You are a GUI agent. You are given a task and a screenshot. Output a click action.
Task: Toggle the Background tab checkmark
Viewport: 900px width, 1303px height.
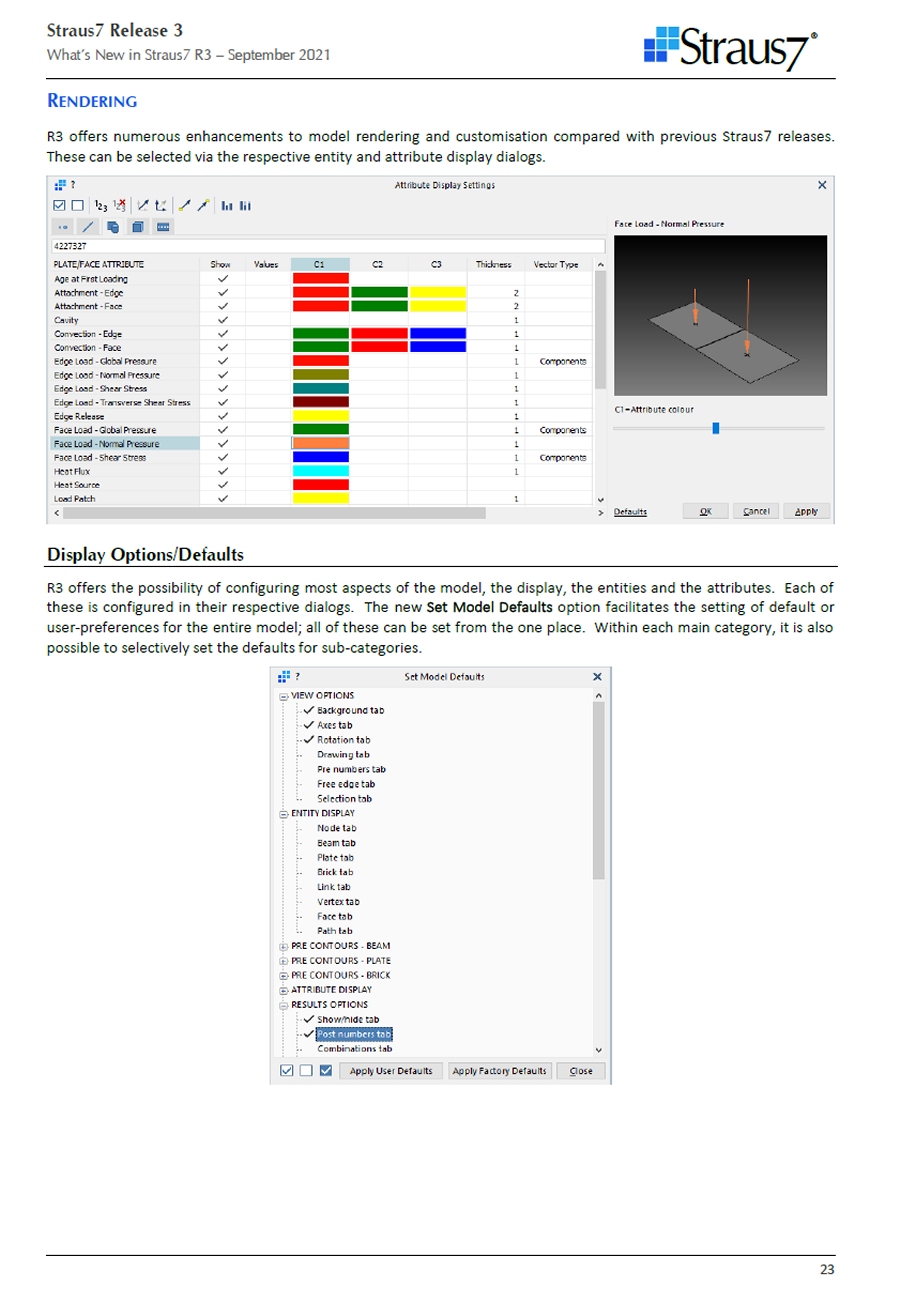(x=308, y=710)
